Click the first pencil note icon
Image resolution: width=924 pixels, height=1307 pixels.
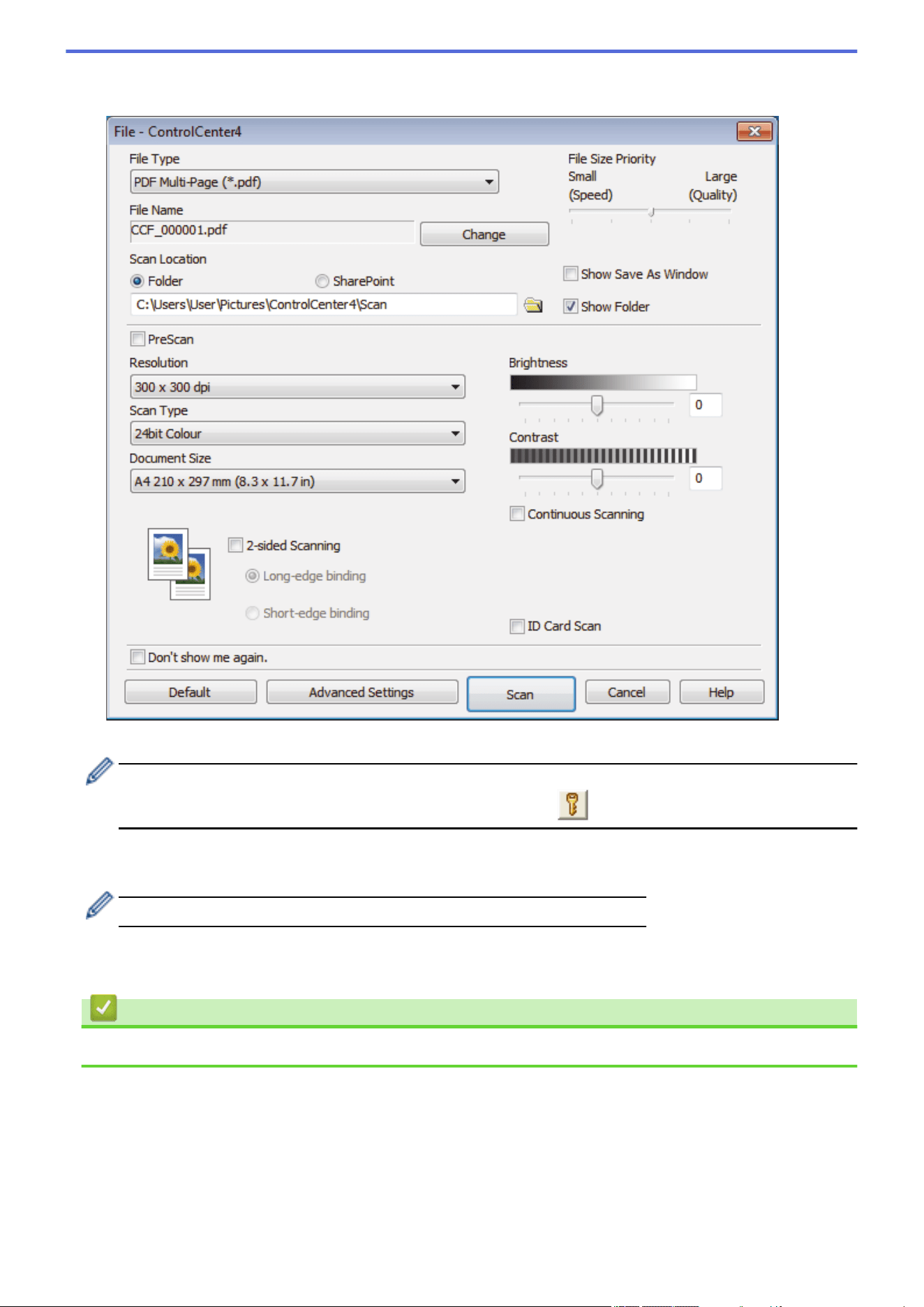(x=99, y=771)
